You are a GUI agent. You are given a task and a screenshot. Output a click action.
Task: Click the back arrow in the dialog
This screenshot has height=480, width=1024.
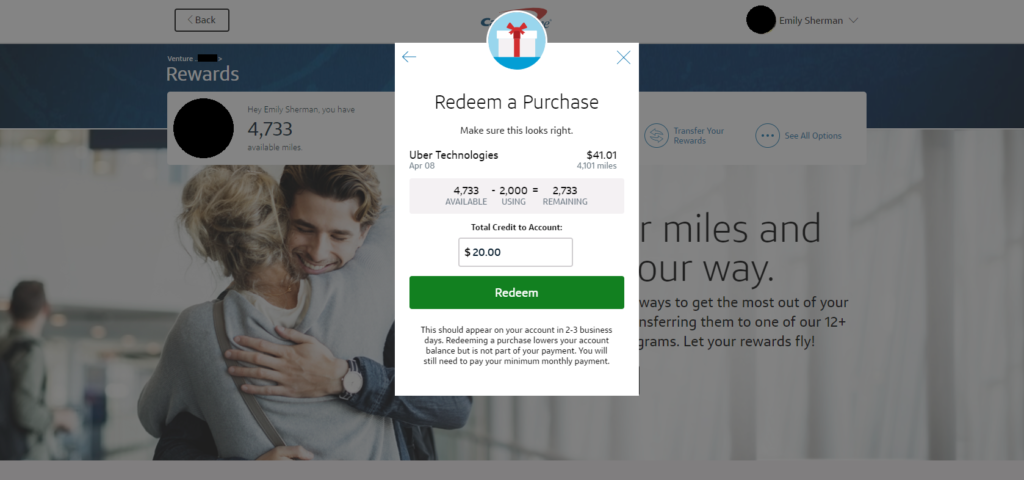click(409, 57)
